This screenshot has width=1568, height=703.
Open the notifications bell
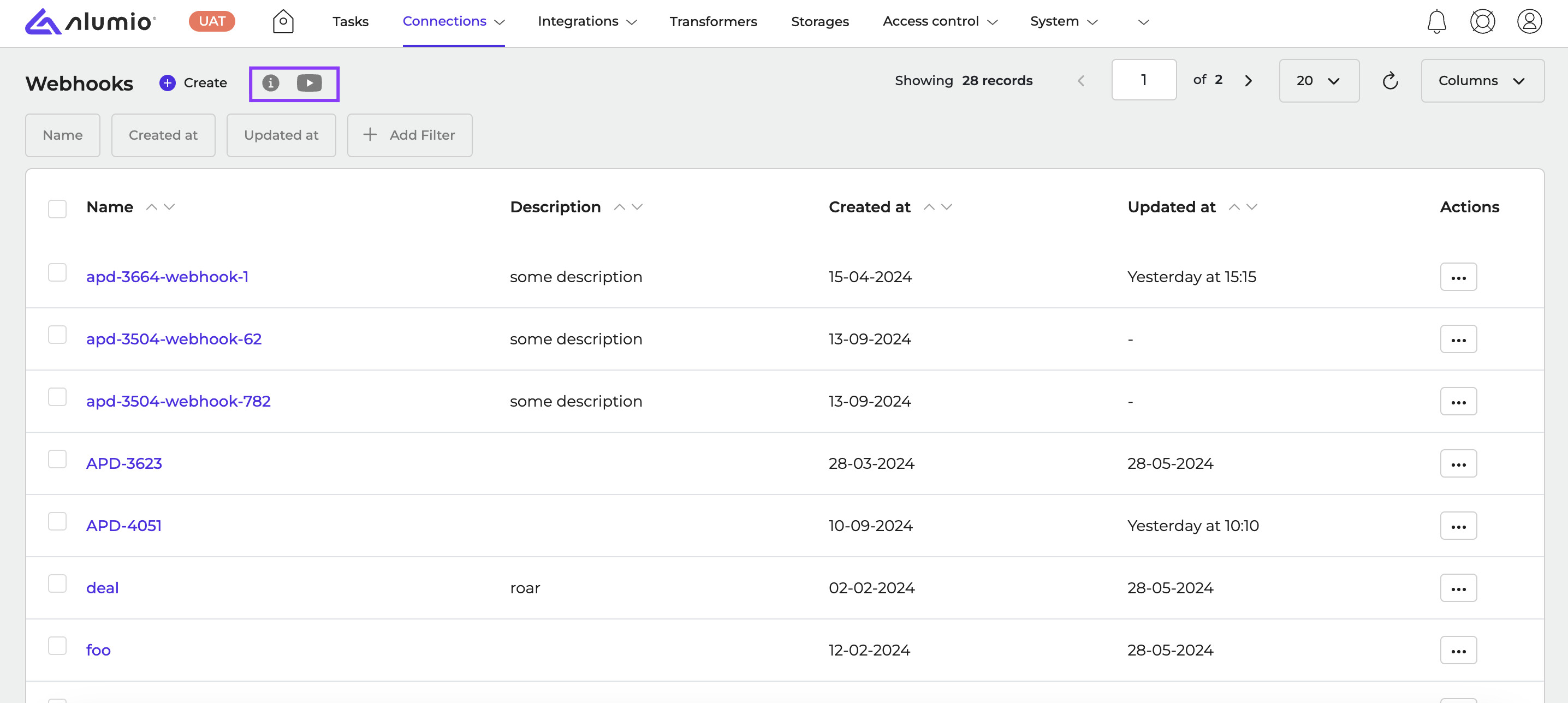pyautogui.click(x=1436, y=22)
